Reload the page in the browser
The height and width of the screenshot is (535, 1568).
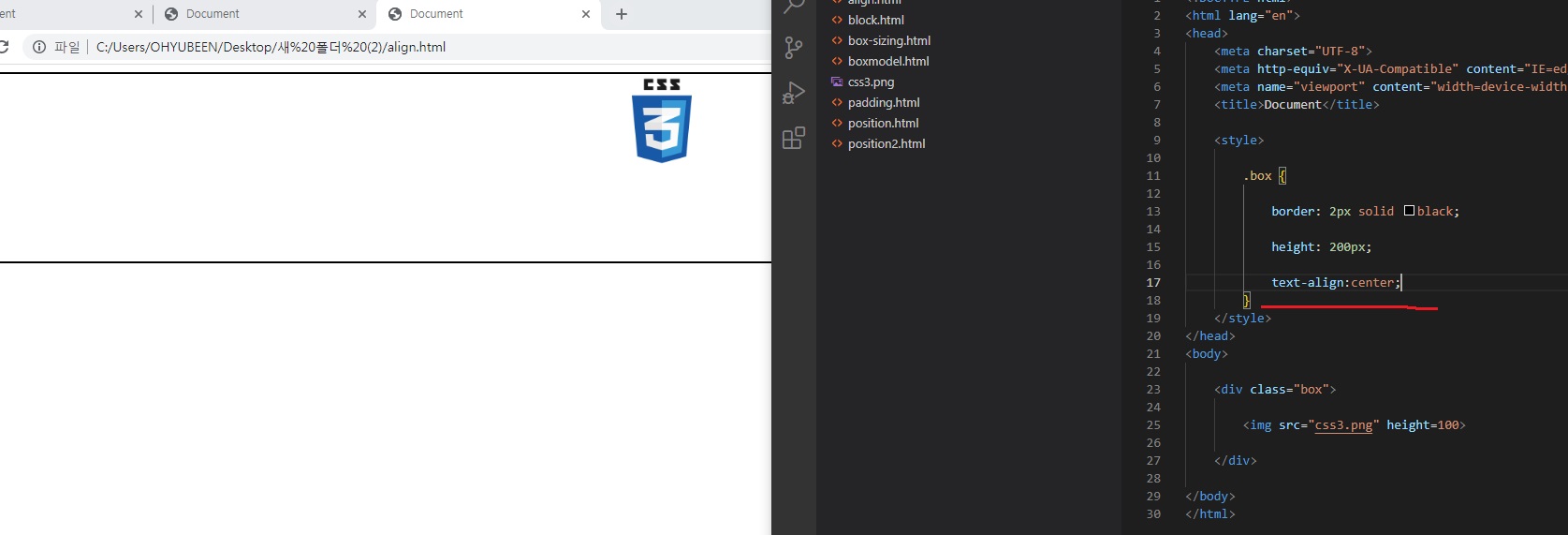[4, 47]
